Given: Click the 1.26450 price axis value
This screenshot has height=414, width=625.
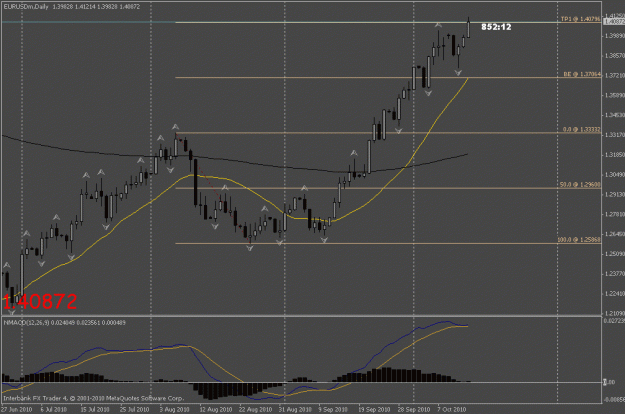Looking at the screenshot, I should click(615, 234).
